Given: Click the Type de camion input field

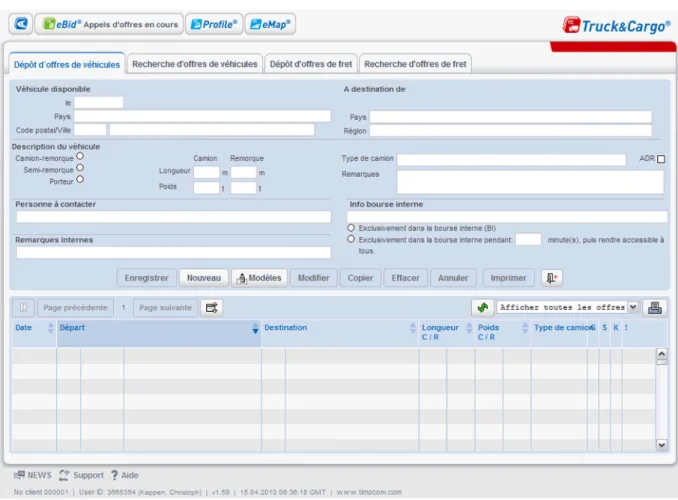Looking at the screenshot, I should (511, 160).
